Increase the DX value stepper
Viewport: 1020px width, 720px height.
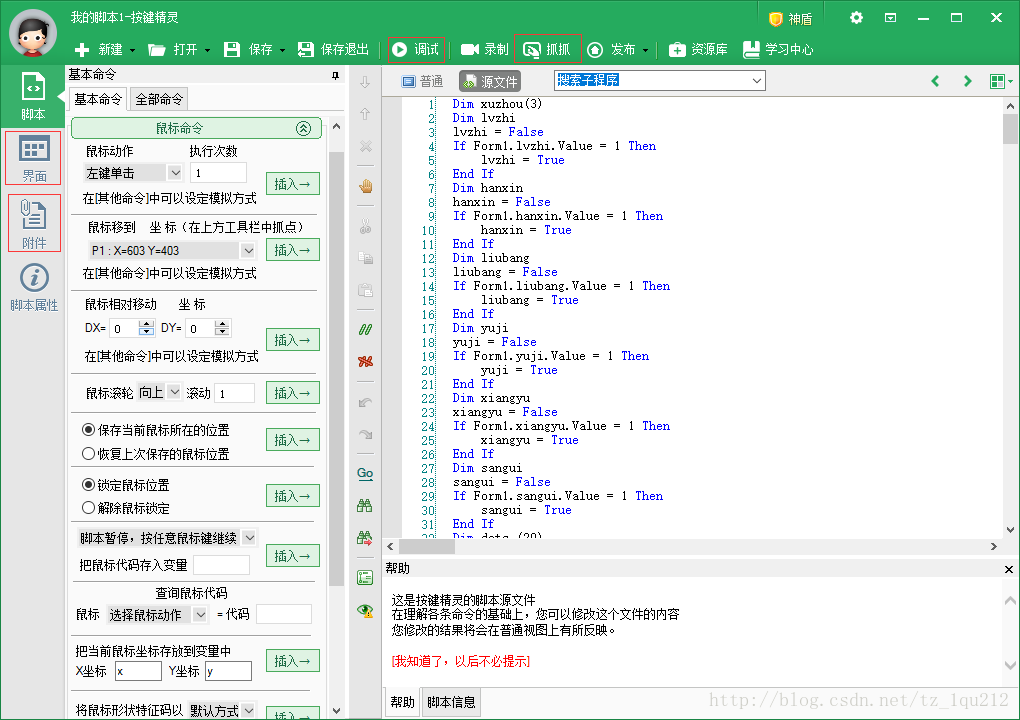pos(146,324)
